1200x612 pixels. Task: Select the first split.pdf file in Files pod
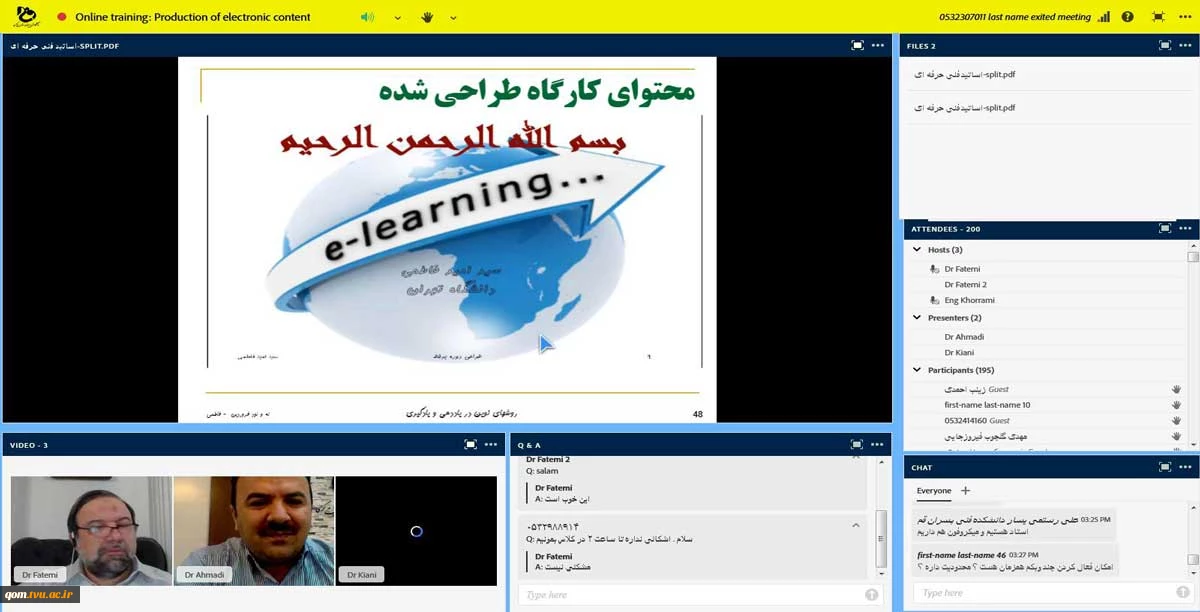964,75
